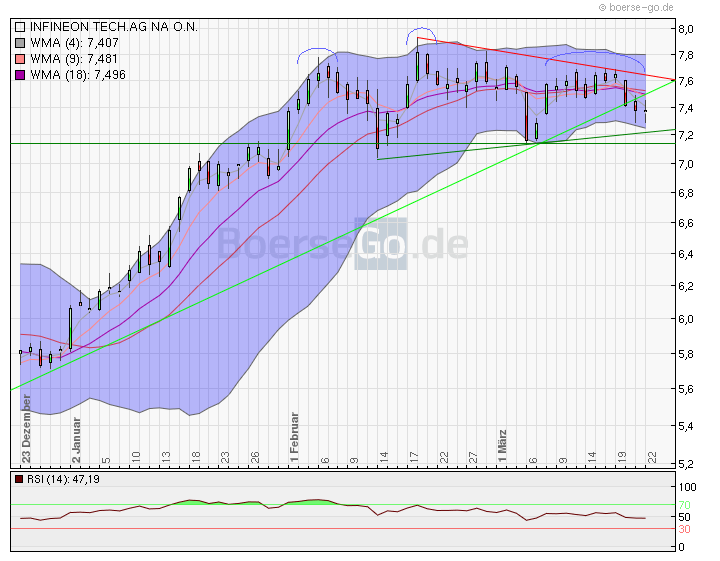The image size is (720, 561).
Task: Click the 8,0 price axis label
Action: 686,29
